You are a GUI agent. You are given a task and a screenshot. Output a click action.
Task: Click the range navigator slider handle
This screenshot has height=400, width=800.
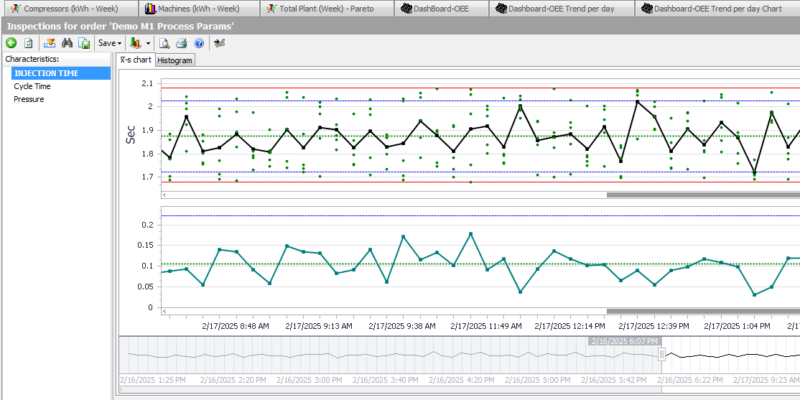pos(662,354)
